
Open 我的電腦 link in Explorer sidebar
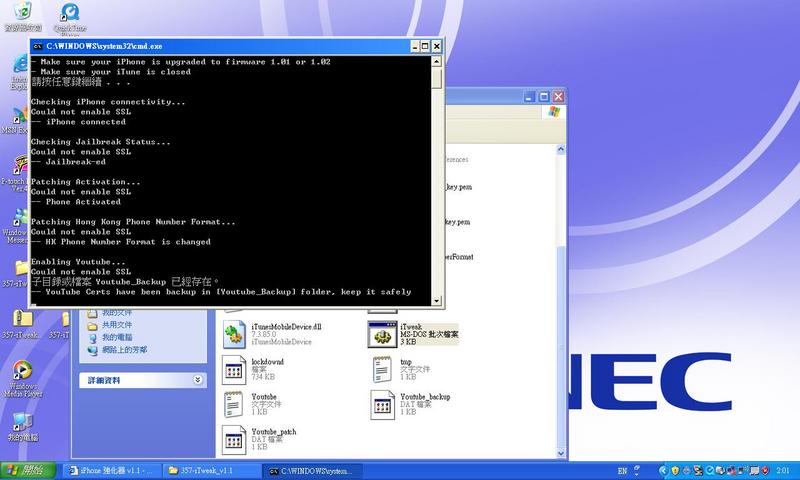click(117, 337)
